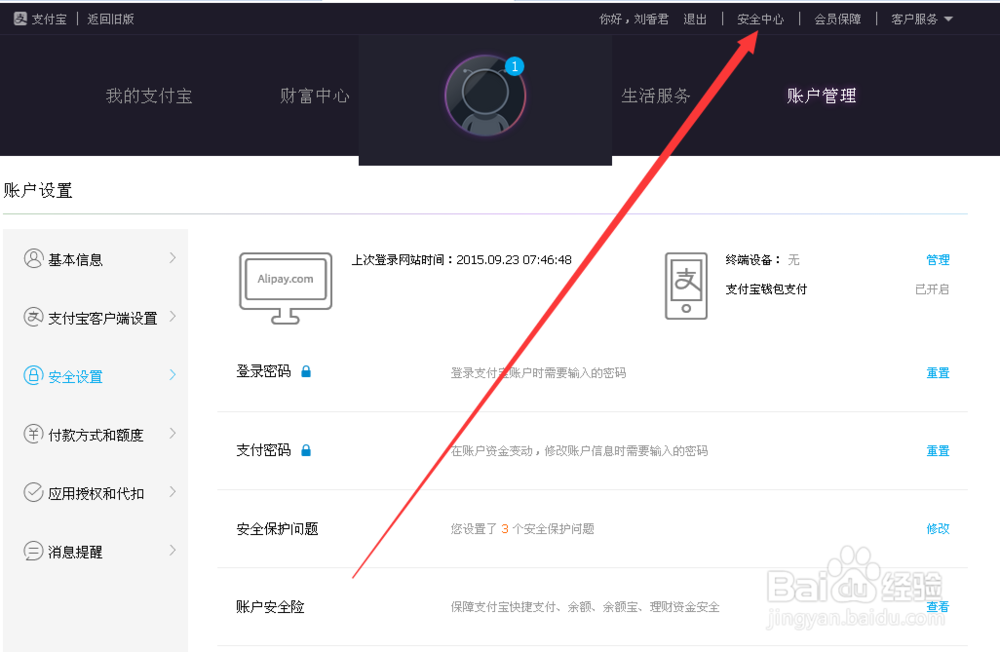Click the 应用授权和代扣 checkmark icon
1000x652 pixels.
pos(33,493)
